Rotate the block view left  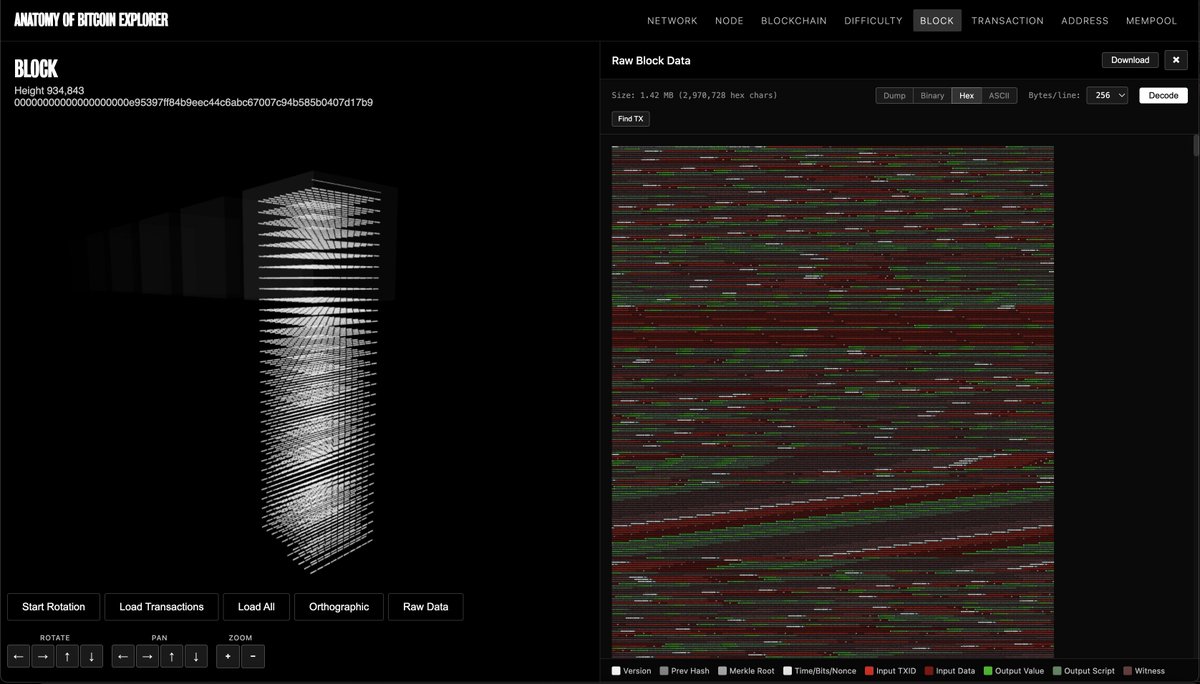click(x=19, y=656)
